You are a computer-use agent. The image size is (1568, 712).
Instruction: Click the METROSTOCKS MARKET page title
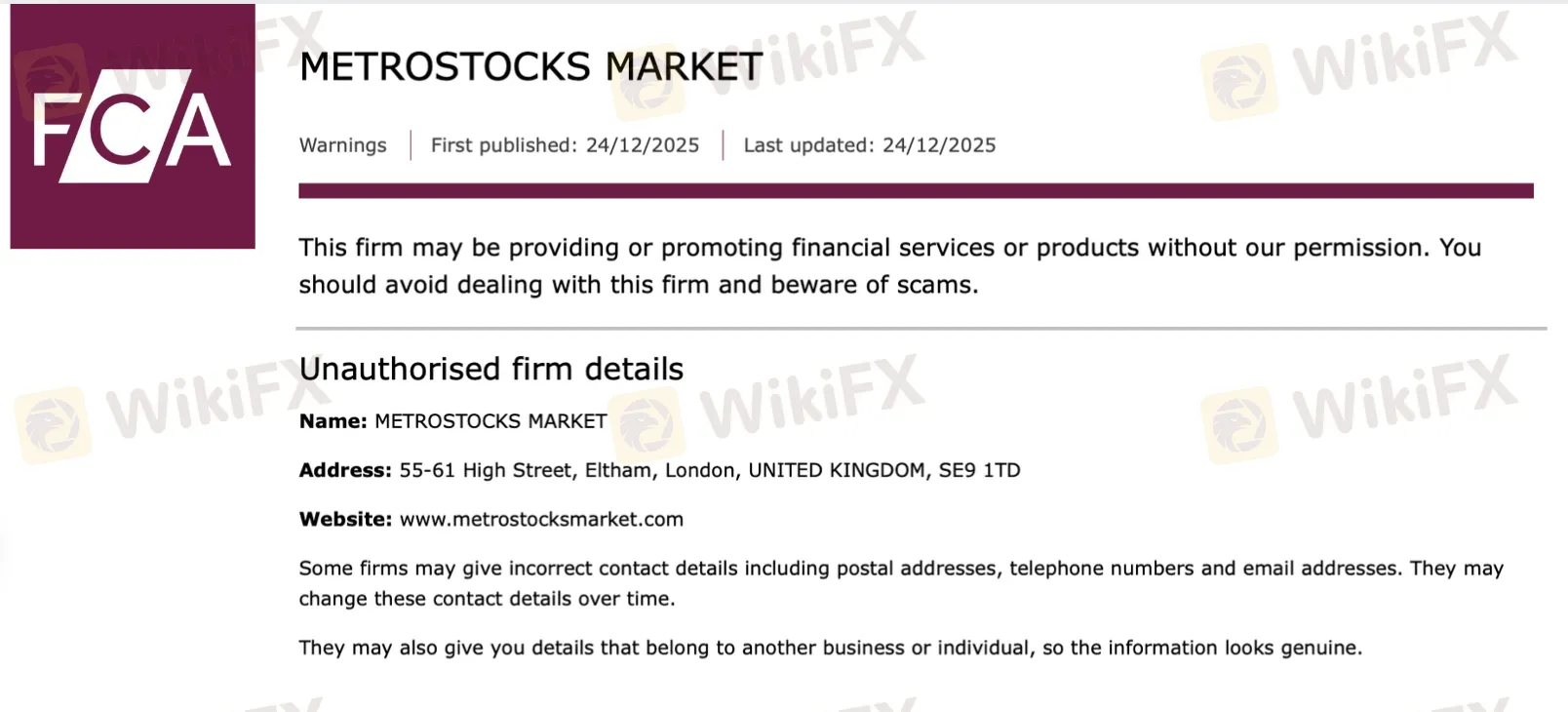point(530,67)
